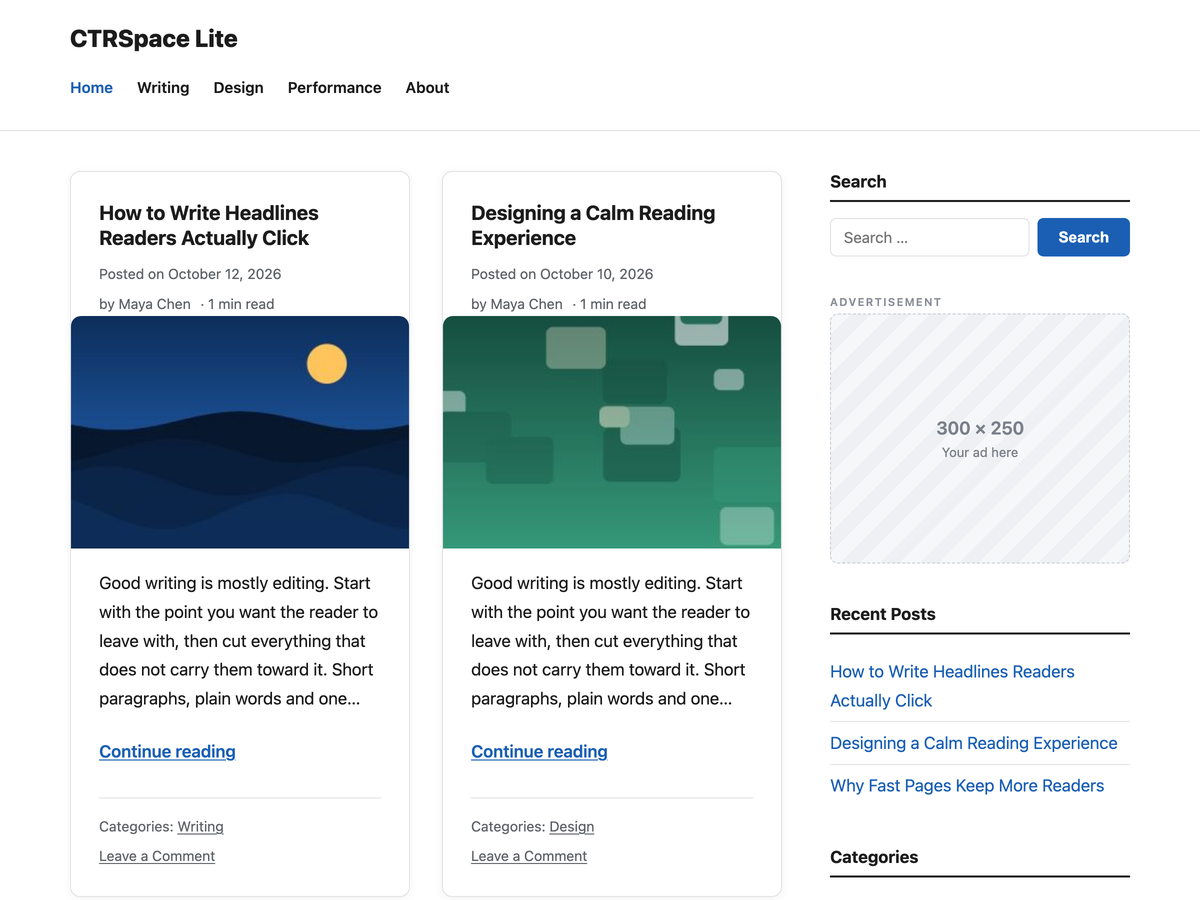
Task: Open post title Designing a Calm Reading Experience
Action: [x=593, y=225]
